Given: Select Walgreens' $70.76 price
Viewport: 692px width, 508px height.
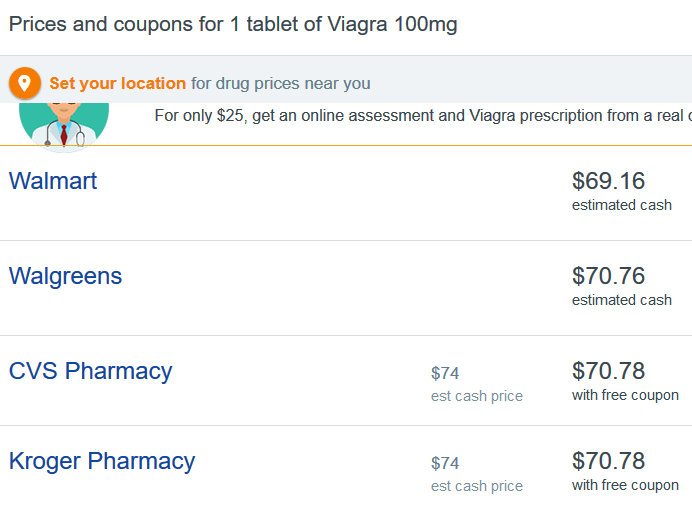Looking at the screenshot, I should tap(609, 276).
